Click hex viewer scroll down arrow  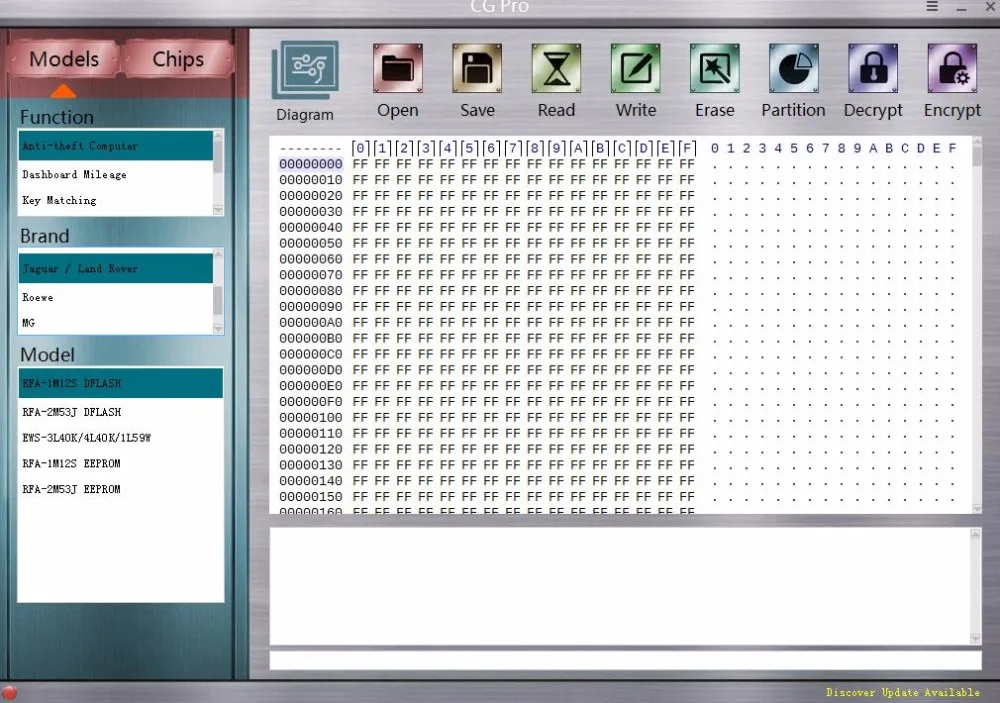click(x=976, y=508)
